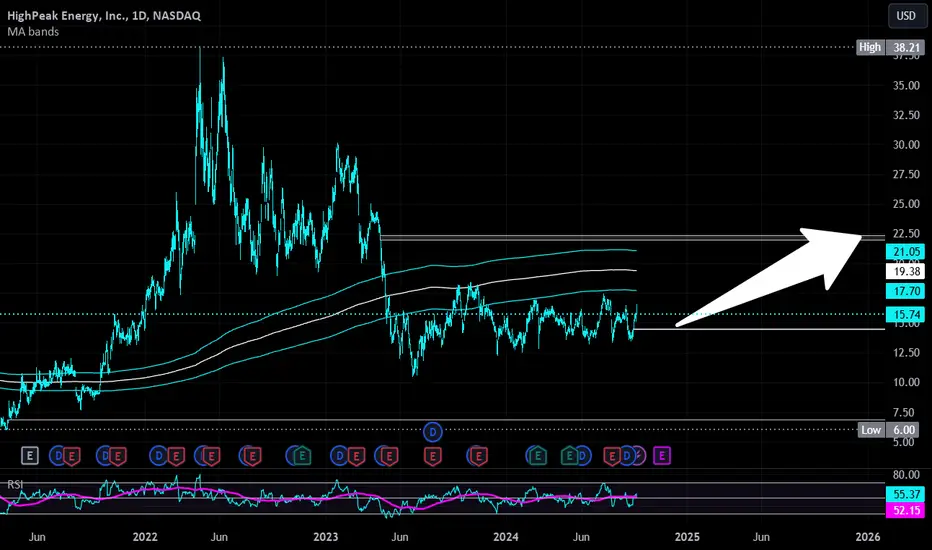Click the white 19.38 moving average price tag

905,271
